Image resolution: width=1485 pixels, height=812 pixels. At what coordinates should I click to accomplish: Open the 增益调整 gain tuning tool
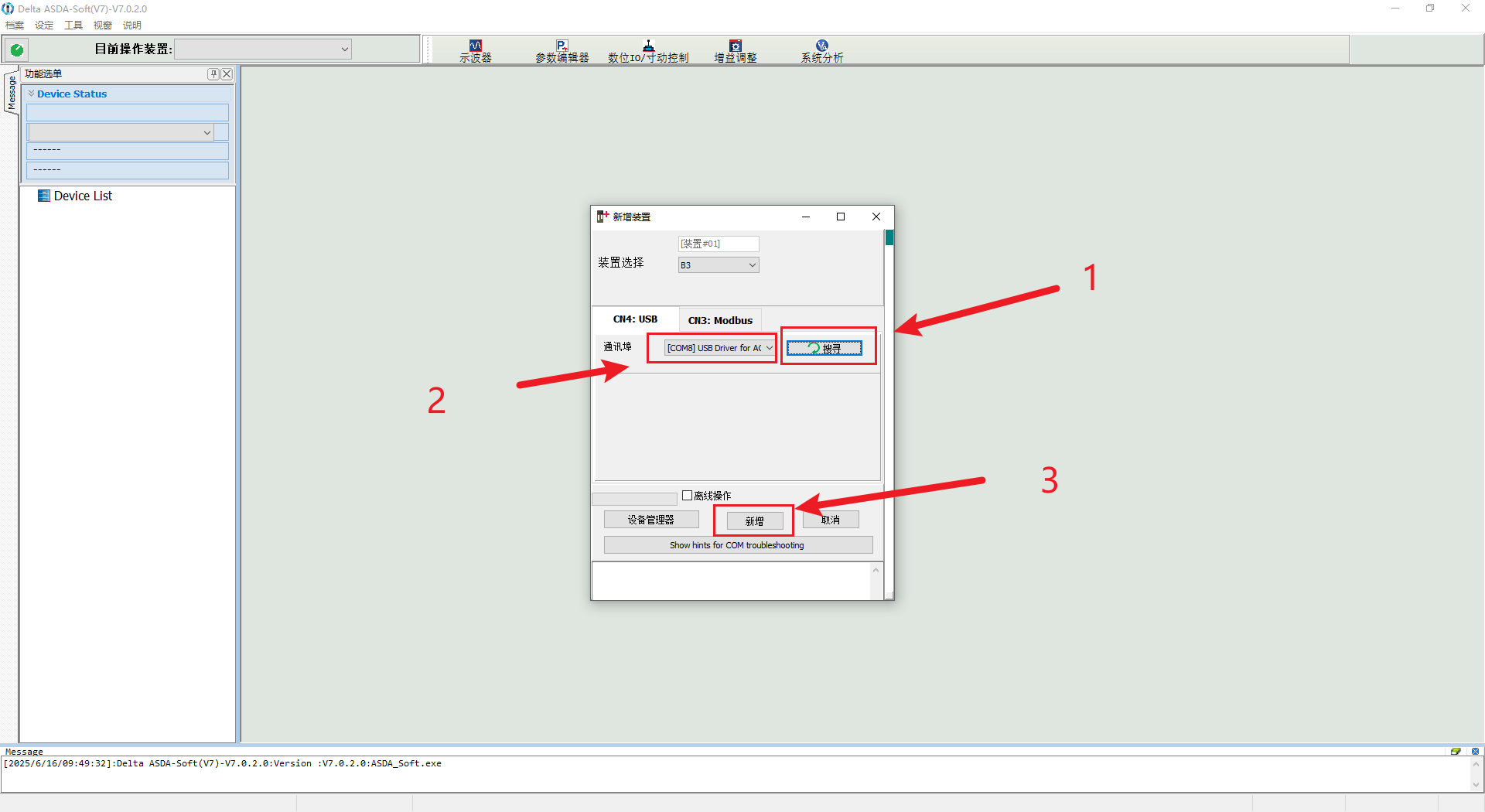coord(735,51)
